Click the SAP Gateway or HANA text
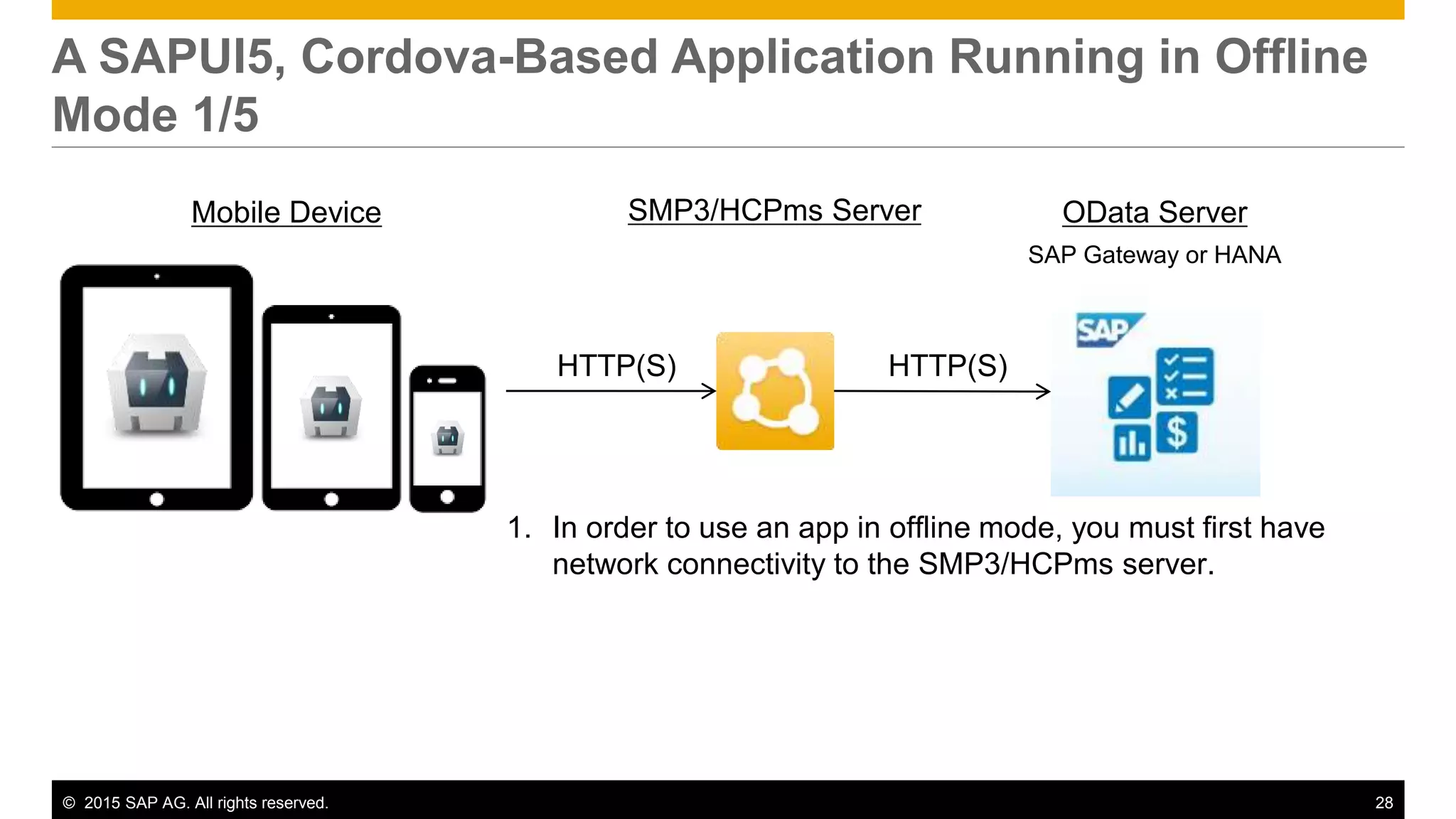Image resolution: width=1456 pixels, height=819 pixels. point(1155,255)
